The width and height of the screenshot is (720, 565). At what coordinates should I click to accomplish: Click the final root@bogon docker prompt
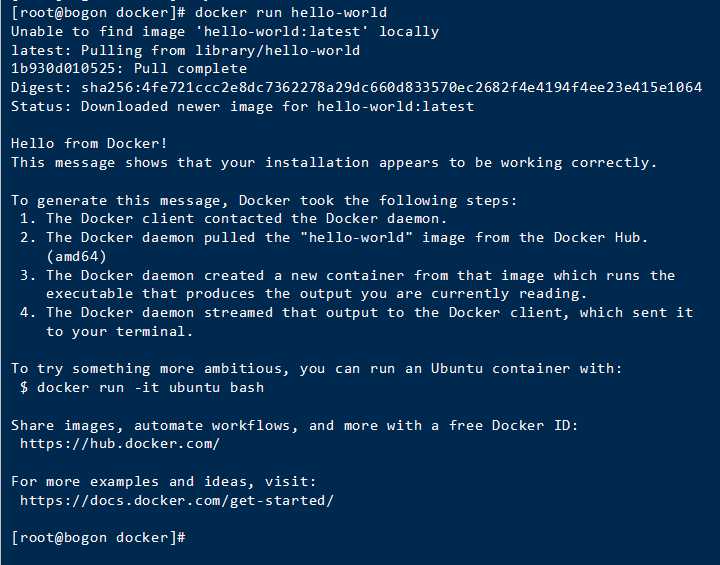[98, 537]
